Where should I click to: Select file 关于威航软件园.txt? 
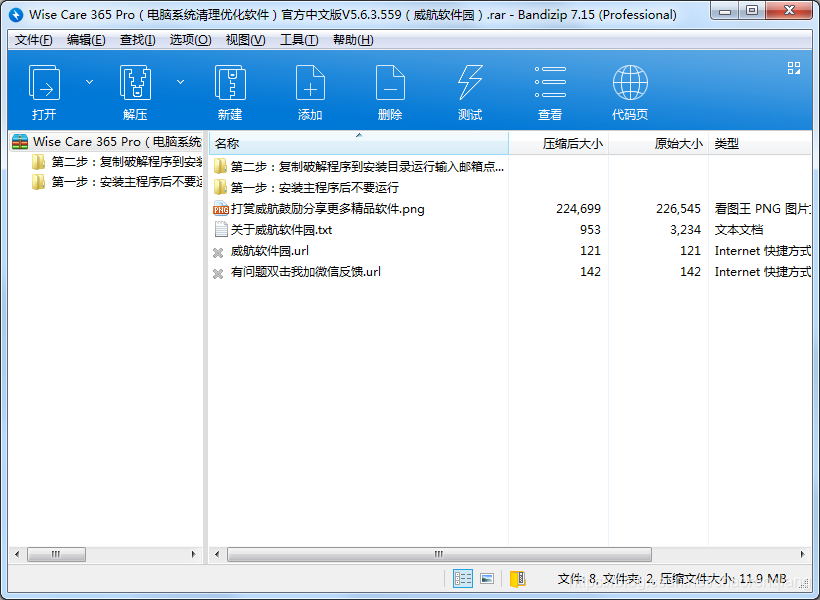click(273, 230)
